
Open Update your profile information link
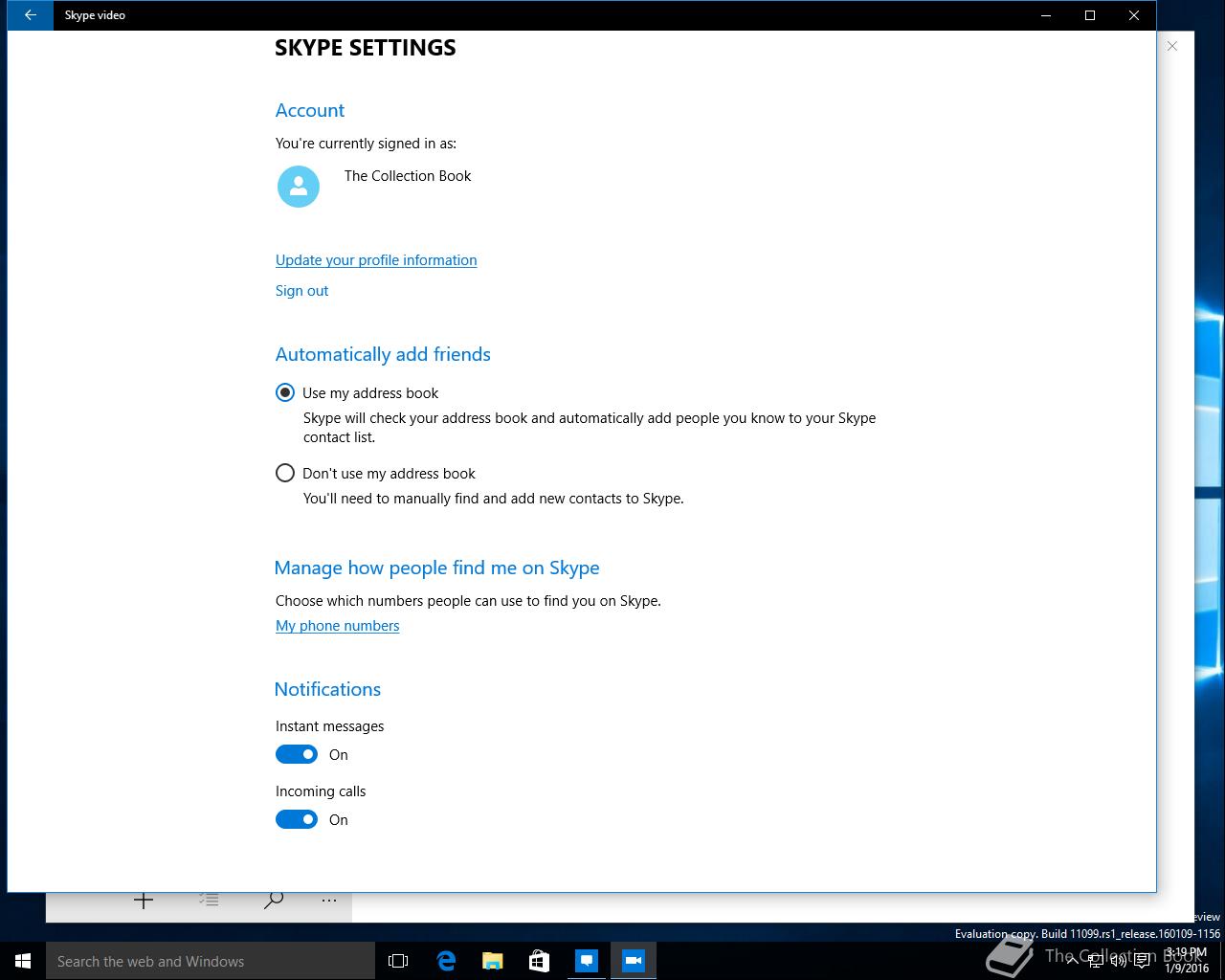click(x=376, y=260)
